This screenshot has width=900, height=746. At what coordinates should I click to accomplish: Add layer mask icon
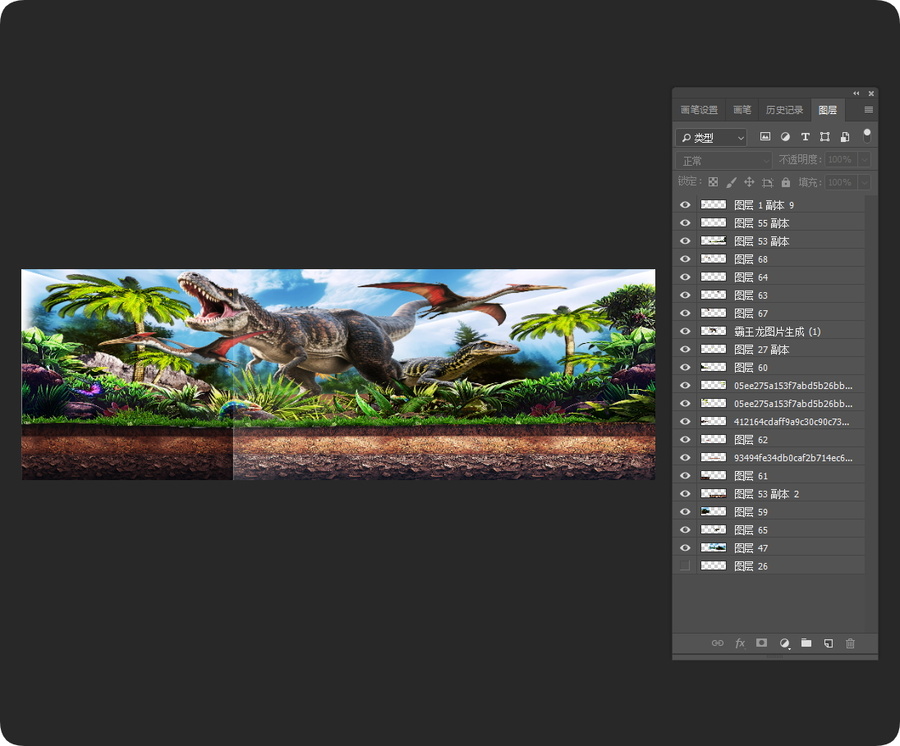(762, 643)
